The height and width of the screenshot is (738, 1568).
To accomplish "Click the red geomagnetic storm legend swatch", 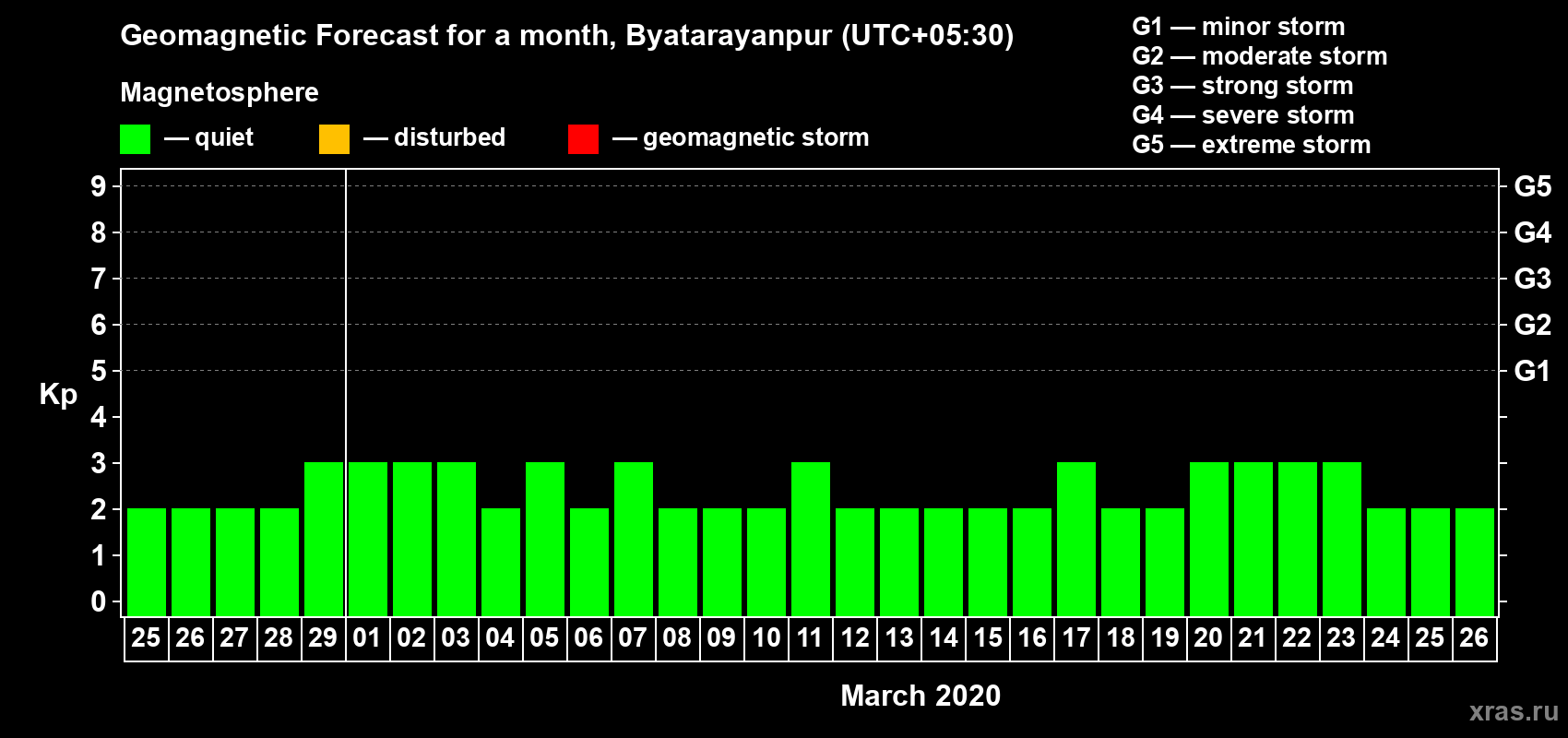I will (x=583, y=139).
